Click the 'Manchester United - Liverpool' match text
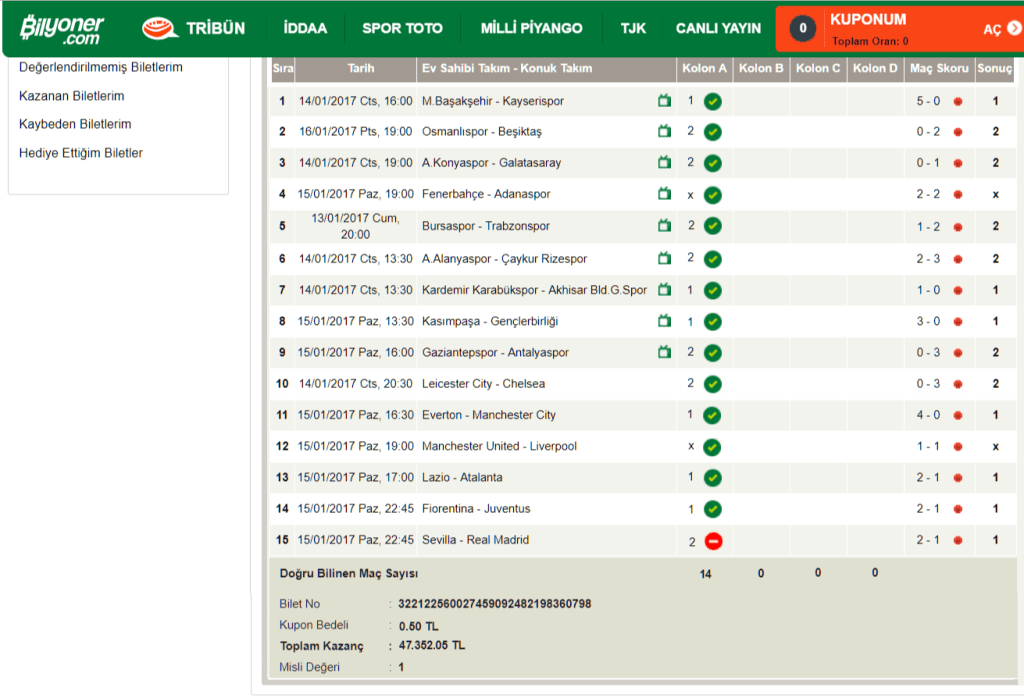 [500, 446]
